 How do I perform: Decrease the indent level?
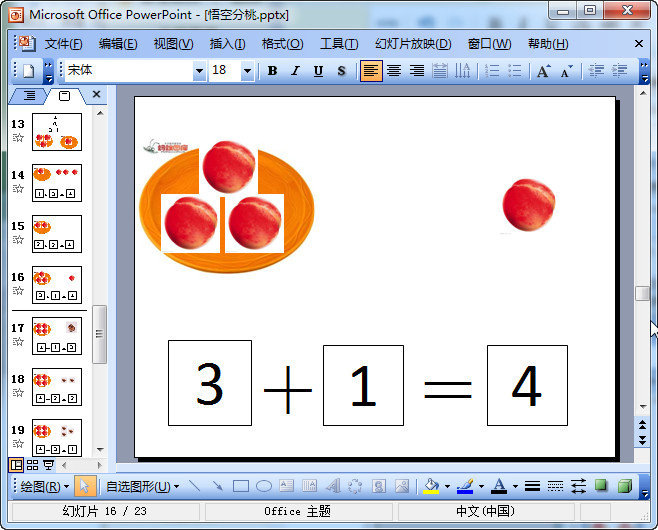[x=596, y=71]
